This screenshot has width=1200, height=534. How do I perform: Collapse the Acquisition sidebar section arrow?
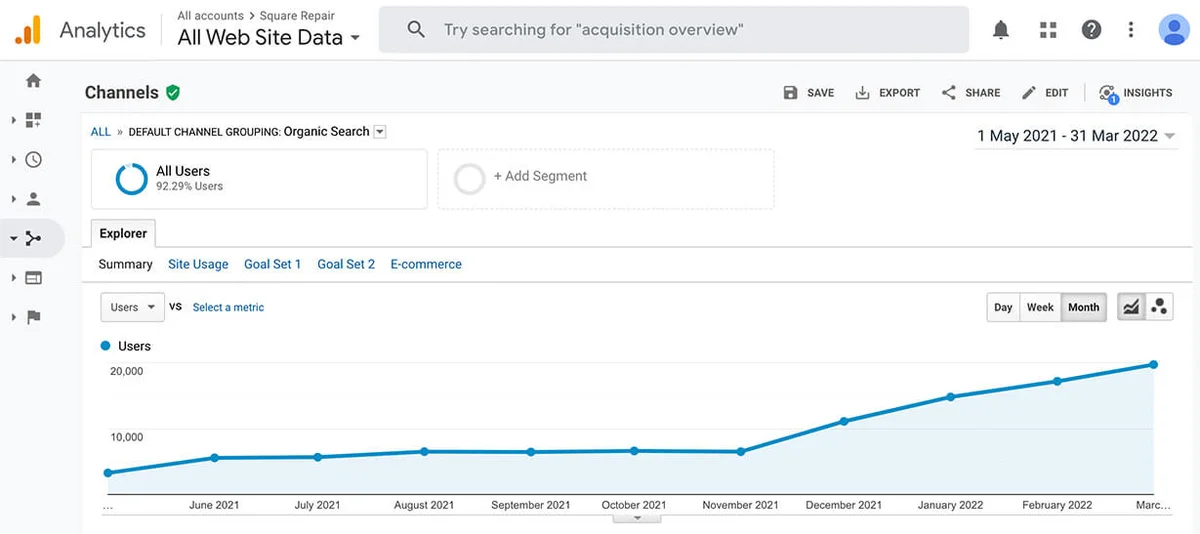click(x=14, y=238)
